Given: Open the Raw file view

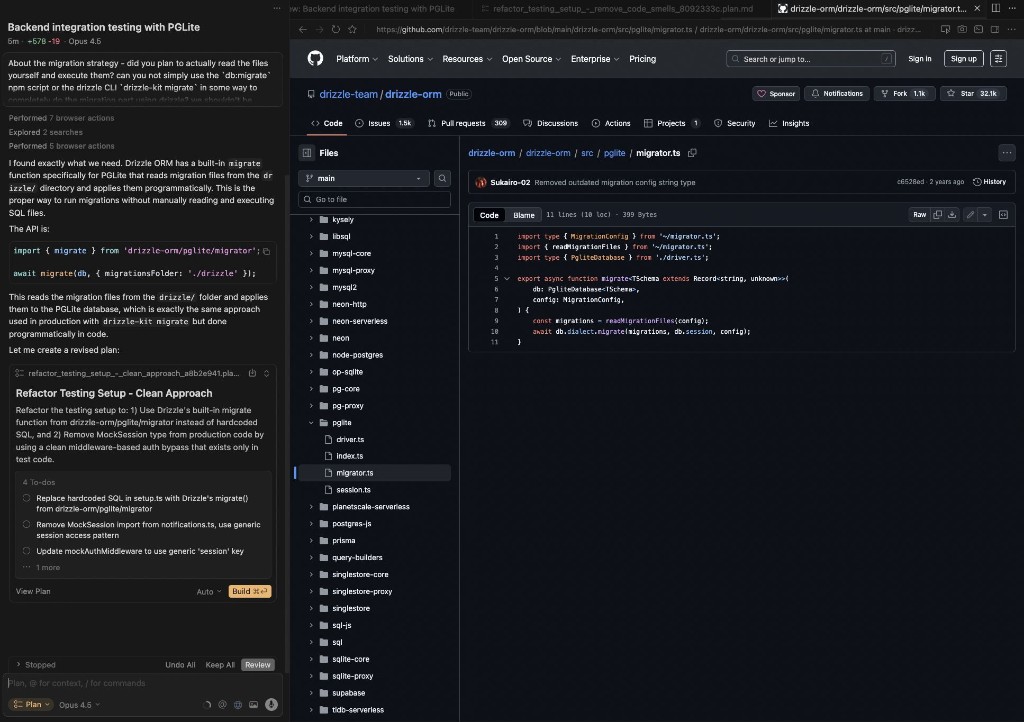Looking at the screenshot, I should click(920, 215).
